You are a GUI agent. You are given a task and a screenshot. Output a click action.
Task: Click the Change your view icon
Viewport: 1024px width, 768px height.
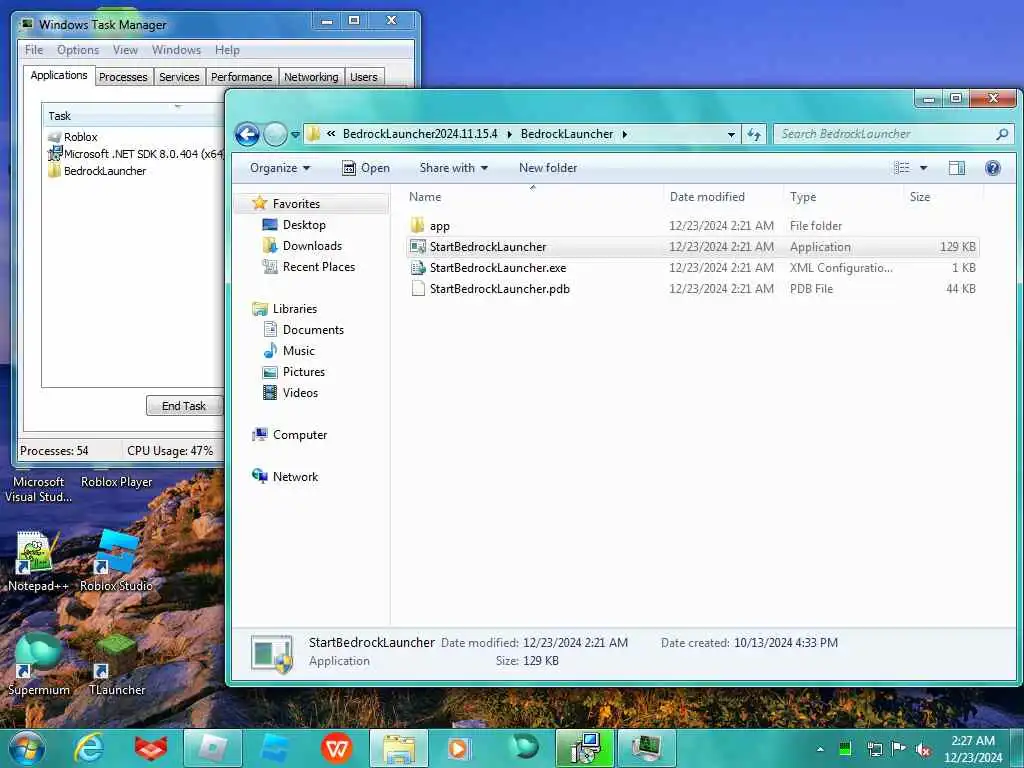point(901,168)
